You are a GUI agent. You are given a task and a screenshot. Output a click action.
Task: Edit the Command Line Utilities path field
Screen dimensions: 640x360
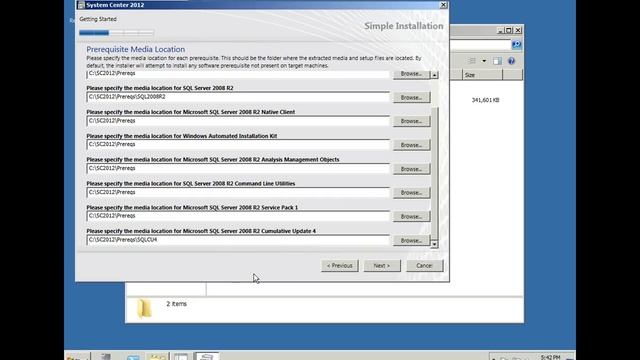238,192
